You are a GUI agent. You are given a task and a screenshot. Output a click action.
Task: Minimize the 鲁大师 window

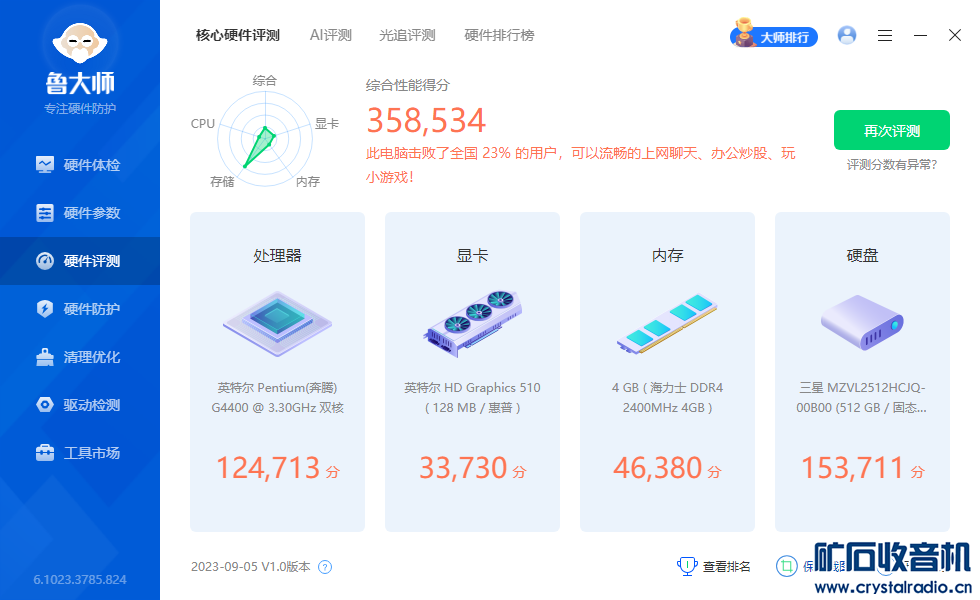[920, 36]
